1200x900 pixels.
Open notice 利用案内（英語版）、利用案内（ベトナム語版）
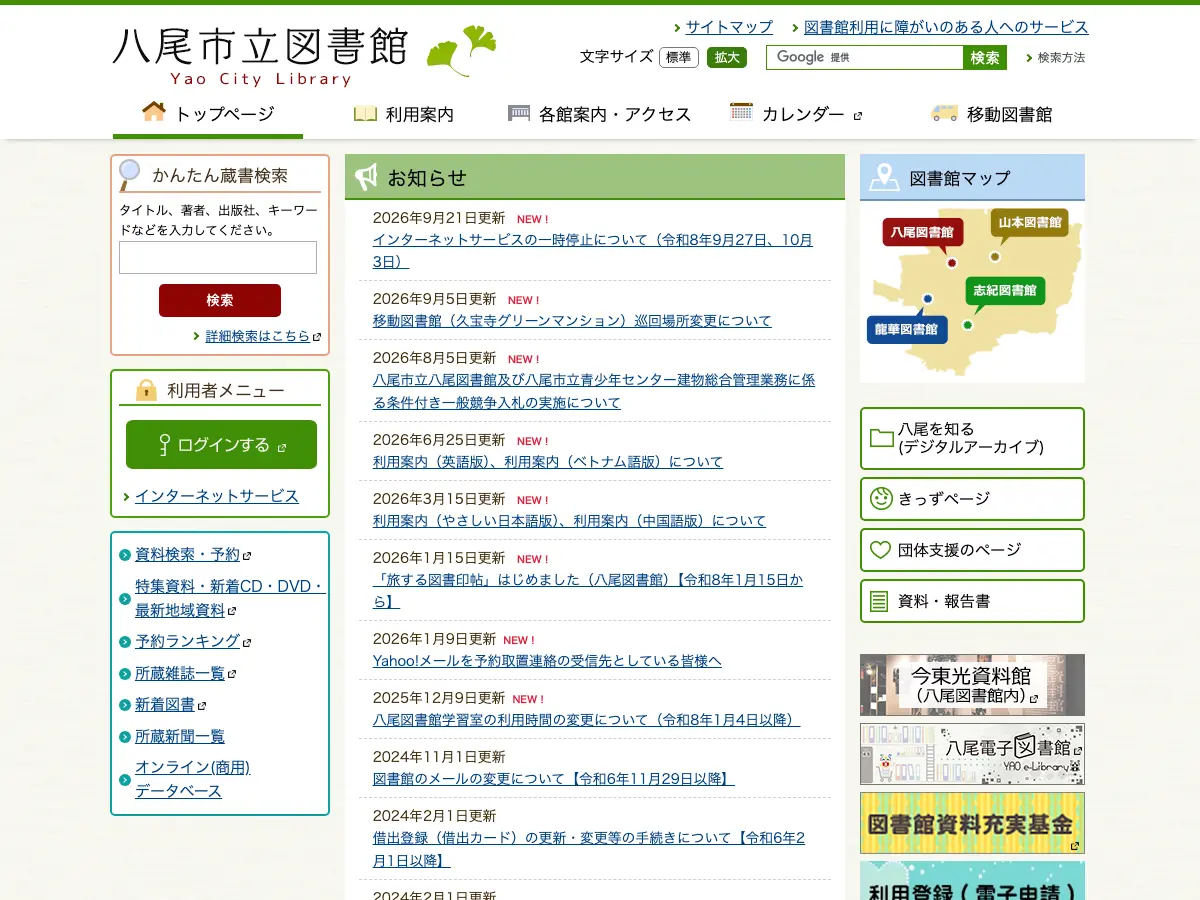[x=548, y=462]
